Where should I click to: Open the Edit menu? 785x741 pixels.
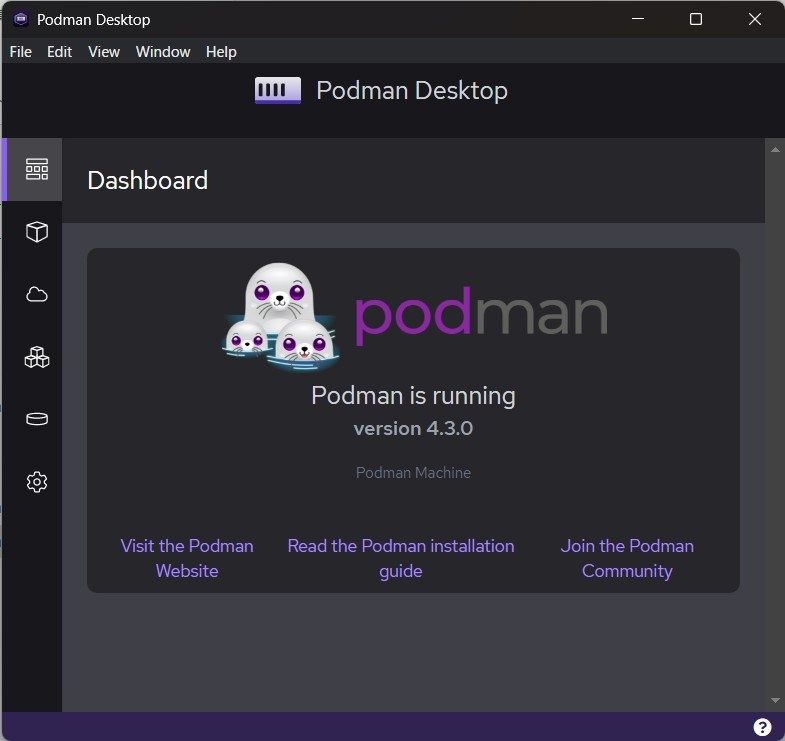pos(59,52)
